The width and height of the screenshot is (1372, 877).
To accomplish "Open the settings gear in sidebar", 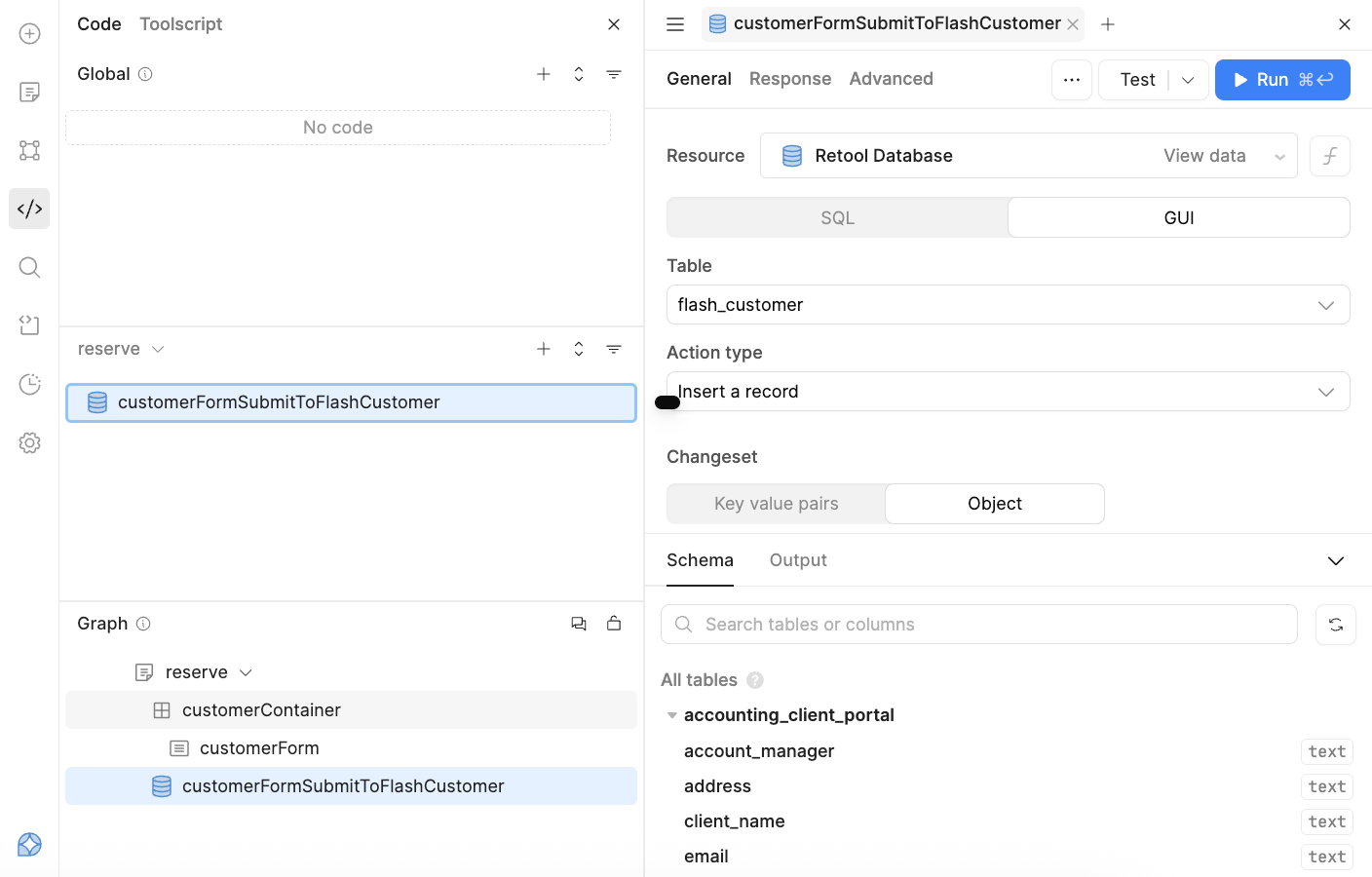I will 29,442.
